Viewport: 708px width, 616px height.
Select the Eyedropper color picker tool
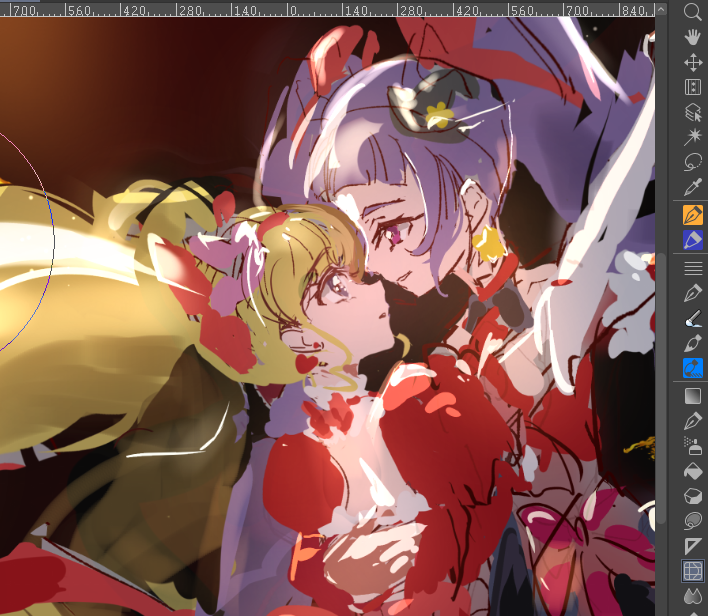(693, 187)
